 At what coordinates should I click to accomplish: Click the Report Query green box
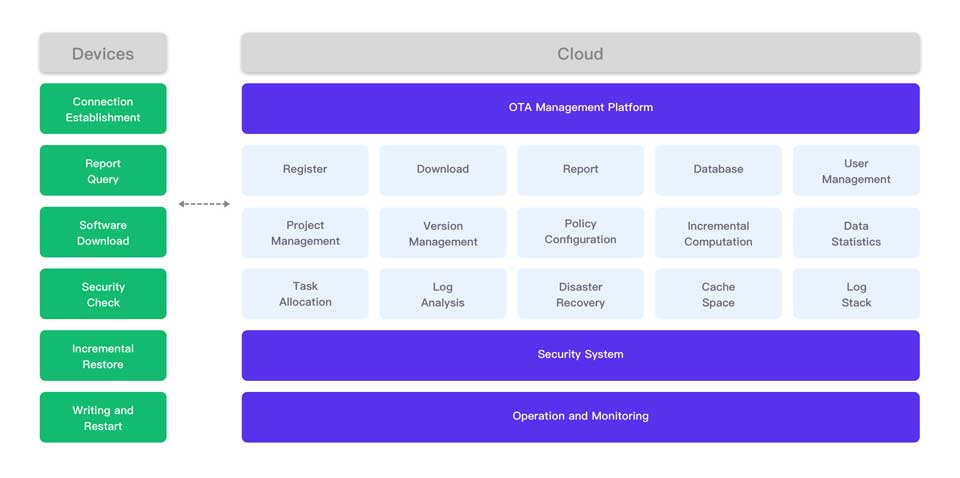103,171
